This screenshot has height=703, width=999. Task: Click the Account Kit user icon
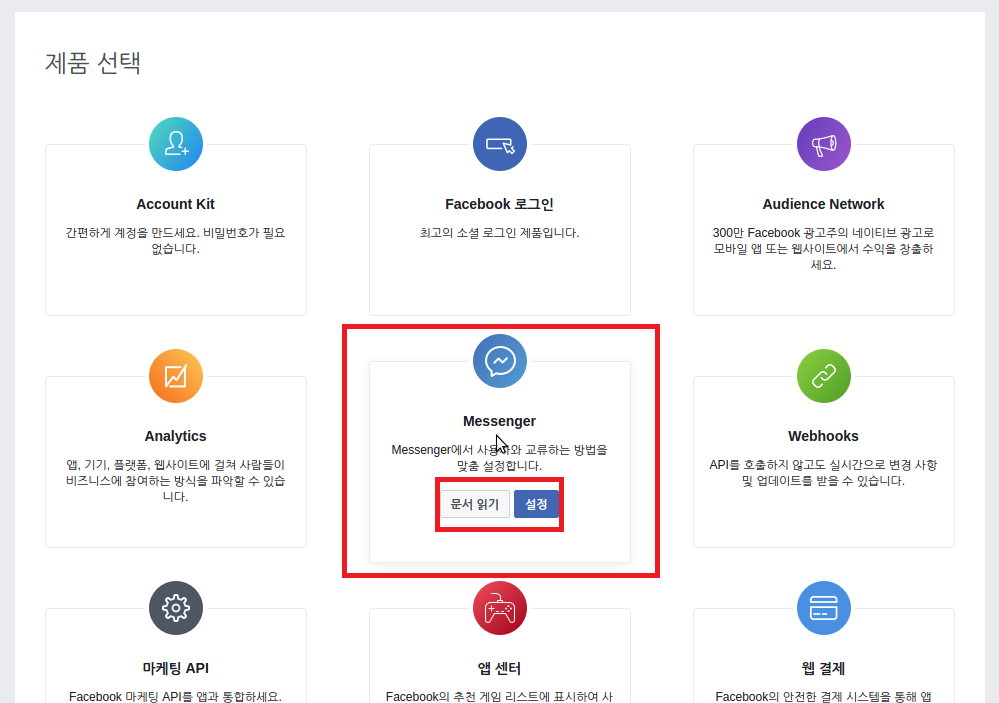(x=176, y=144)
